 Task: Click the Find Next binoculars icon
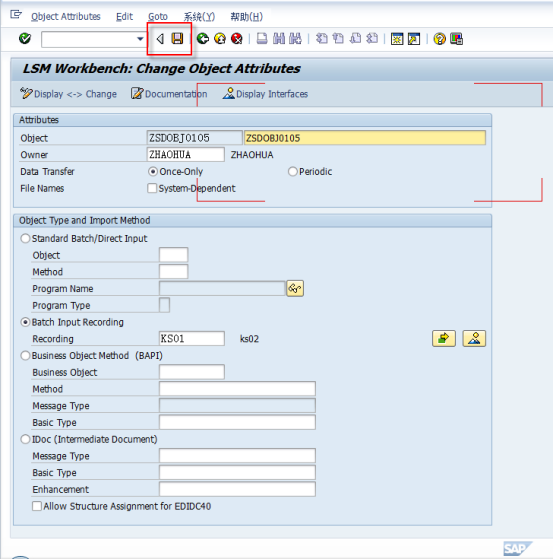[295, 39]
